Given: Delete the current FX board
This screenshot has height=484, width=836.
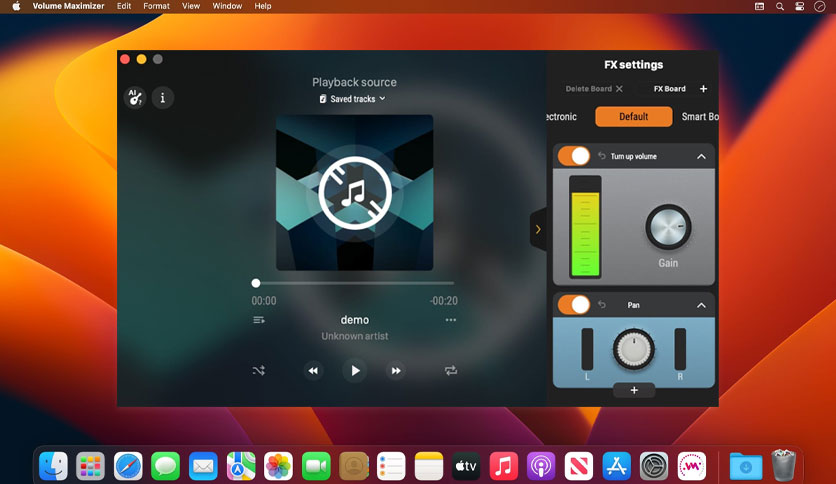Looking at the screenshot, I should pos(594,88).
